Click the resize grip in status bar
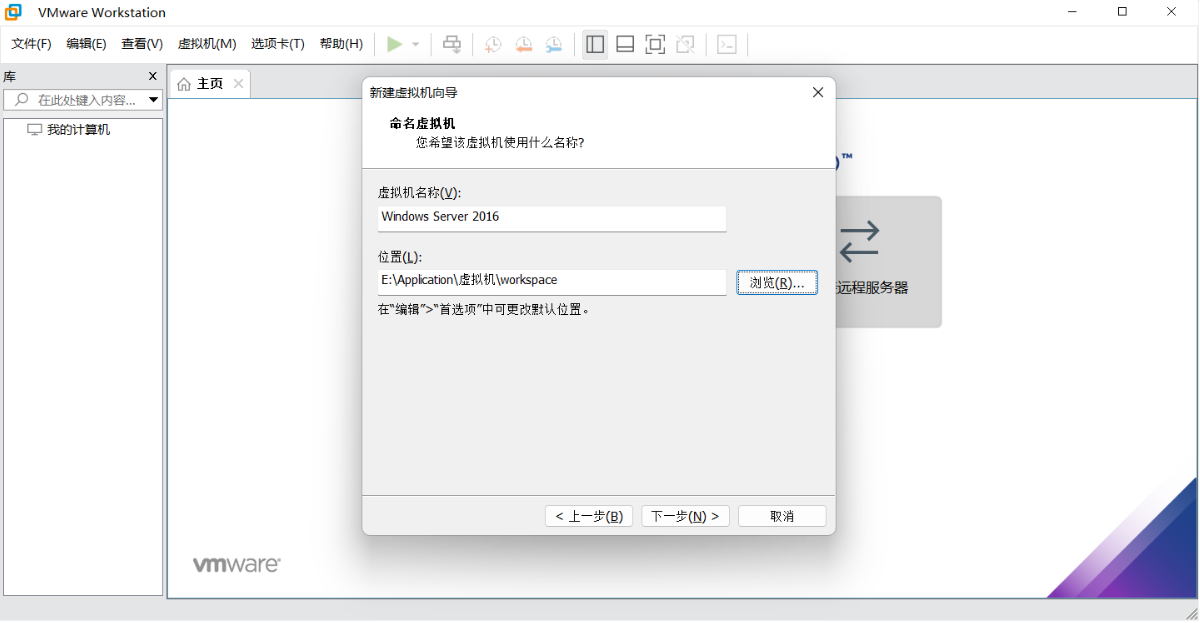 click(1191, 614)
